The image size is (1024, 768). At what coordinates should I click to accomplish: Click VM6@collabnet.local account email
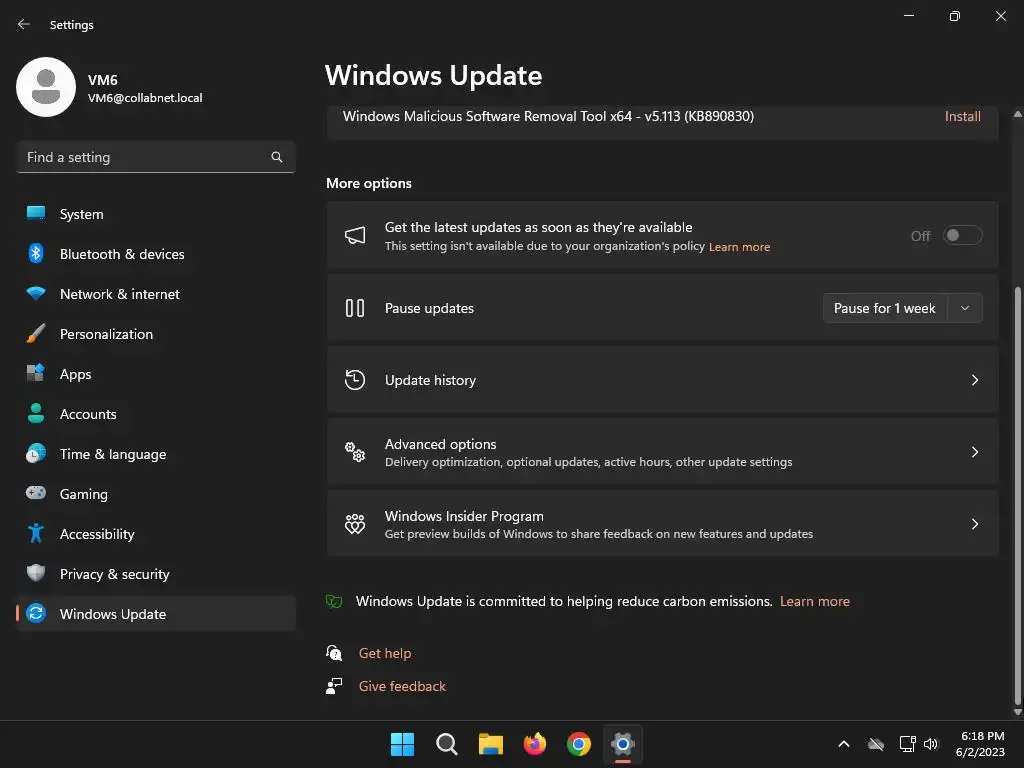pyautogui.click(x=145, y=98)
